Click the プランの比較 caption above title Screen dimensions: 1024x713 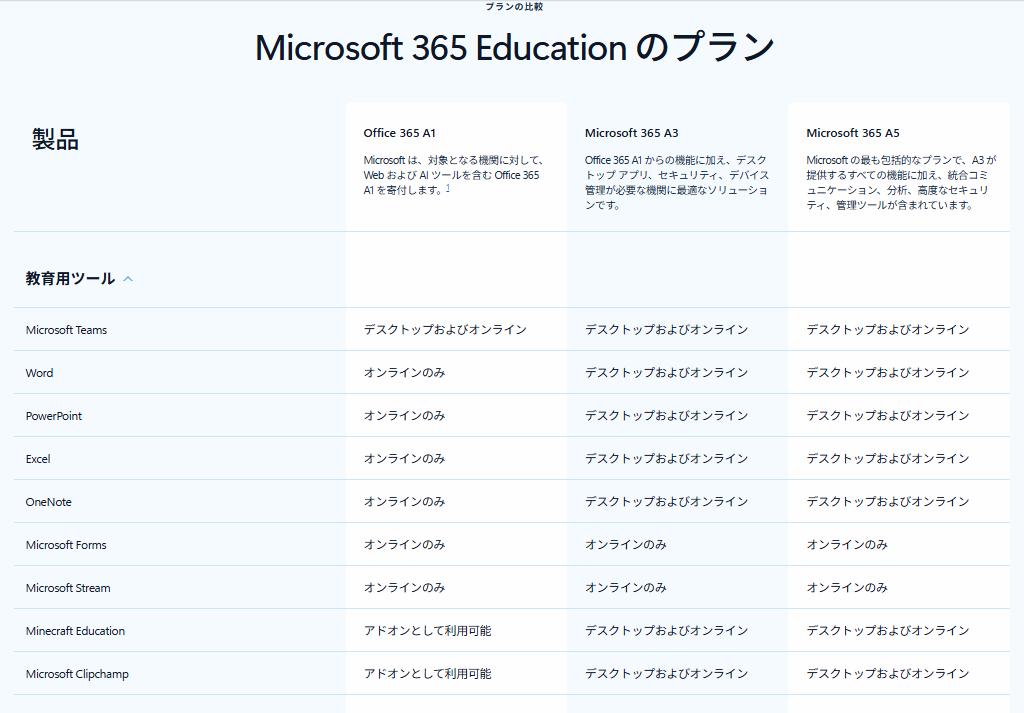click(x=515, y=7)
